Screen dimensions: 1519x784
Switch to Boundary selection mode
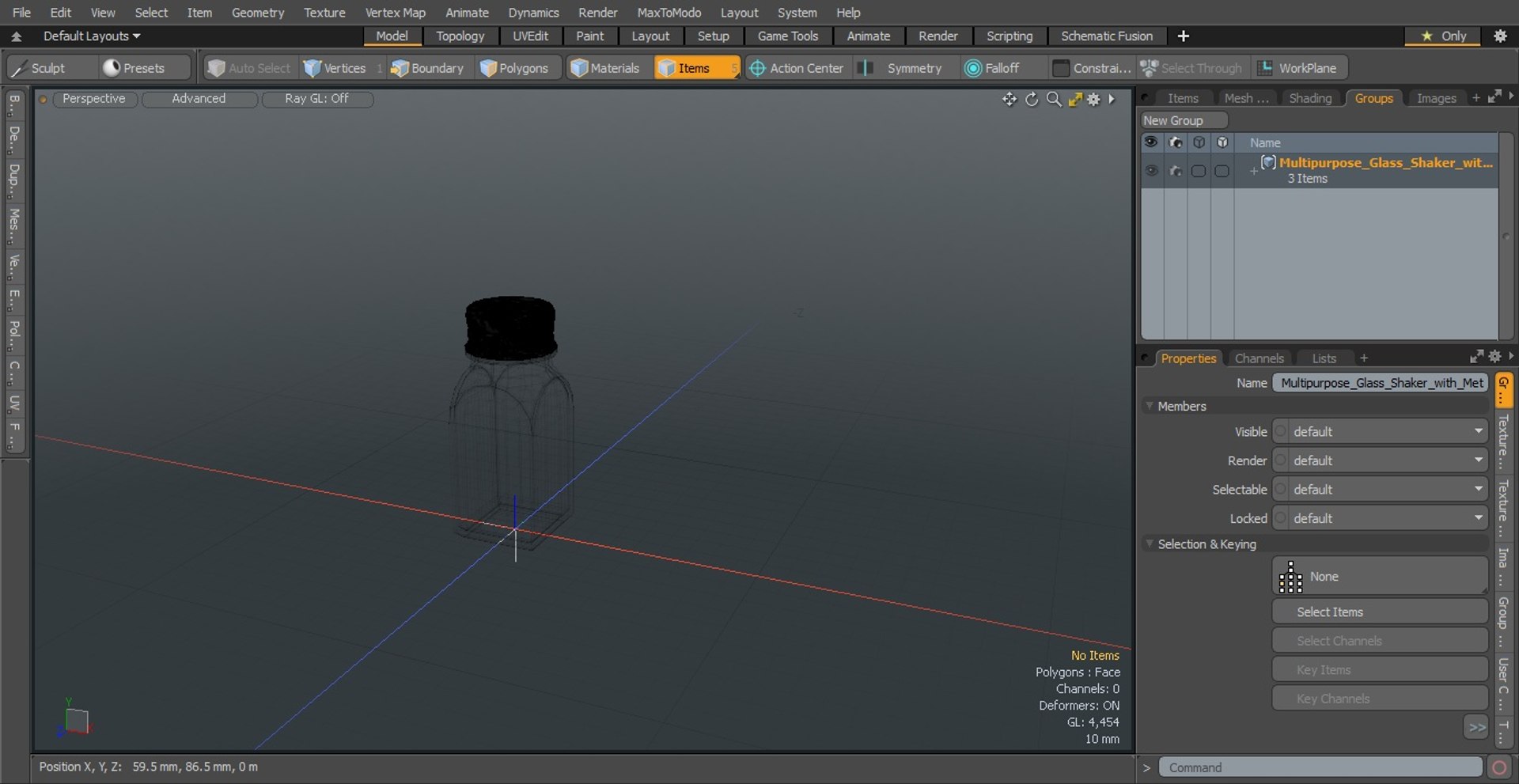[428, 68]
